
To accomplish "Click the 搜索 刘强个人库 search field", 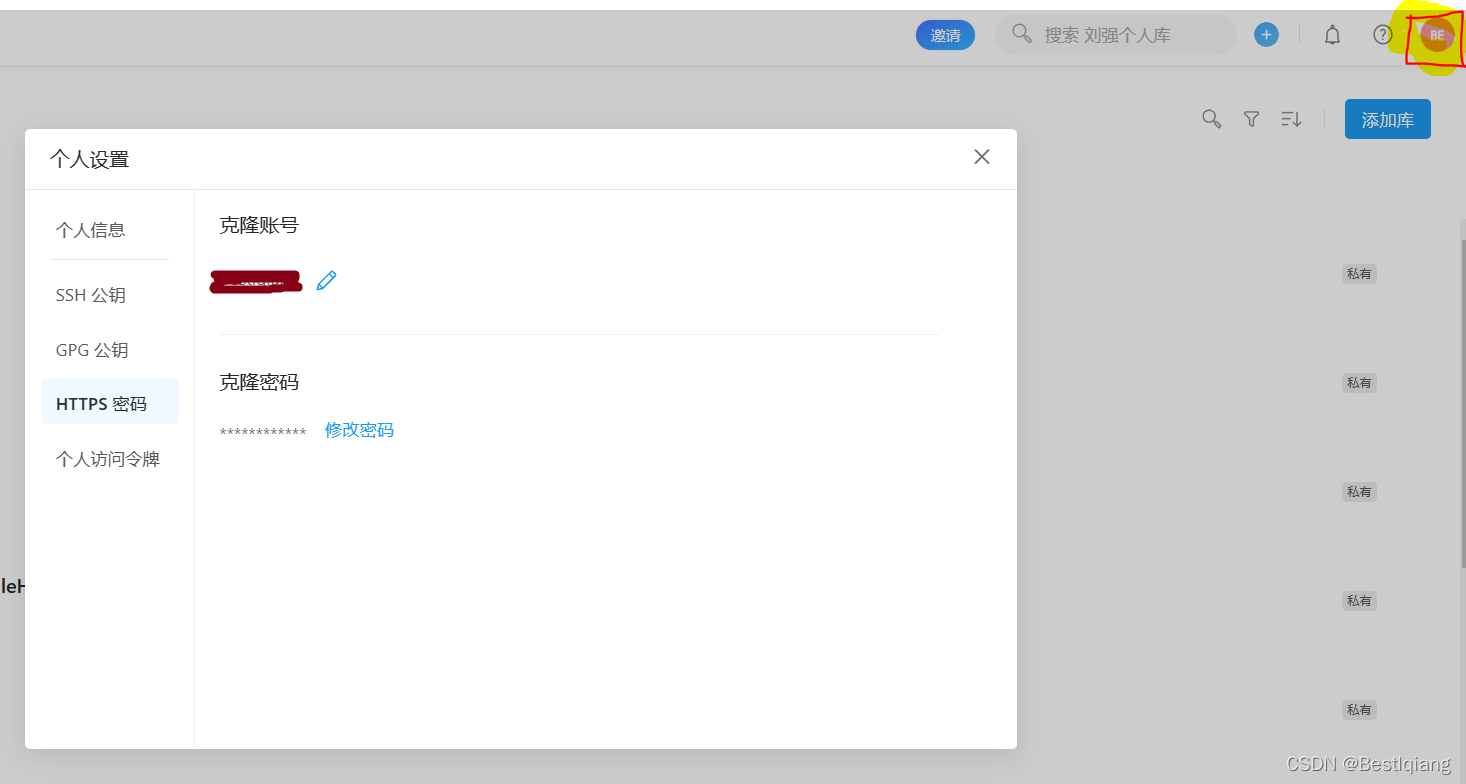I will click(1115, 34).
